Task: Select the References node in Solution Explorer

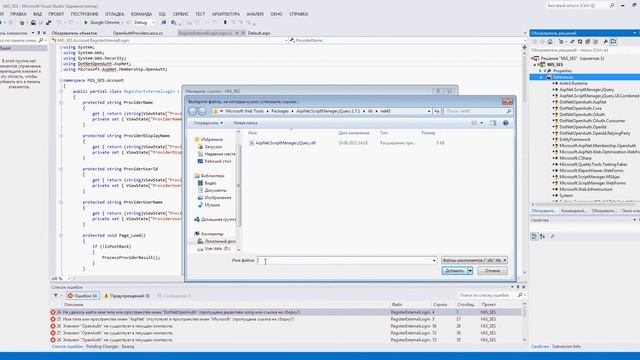Action: (x=563, y=77)
